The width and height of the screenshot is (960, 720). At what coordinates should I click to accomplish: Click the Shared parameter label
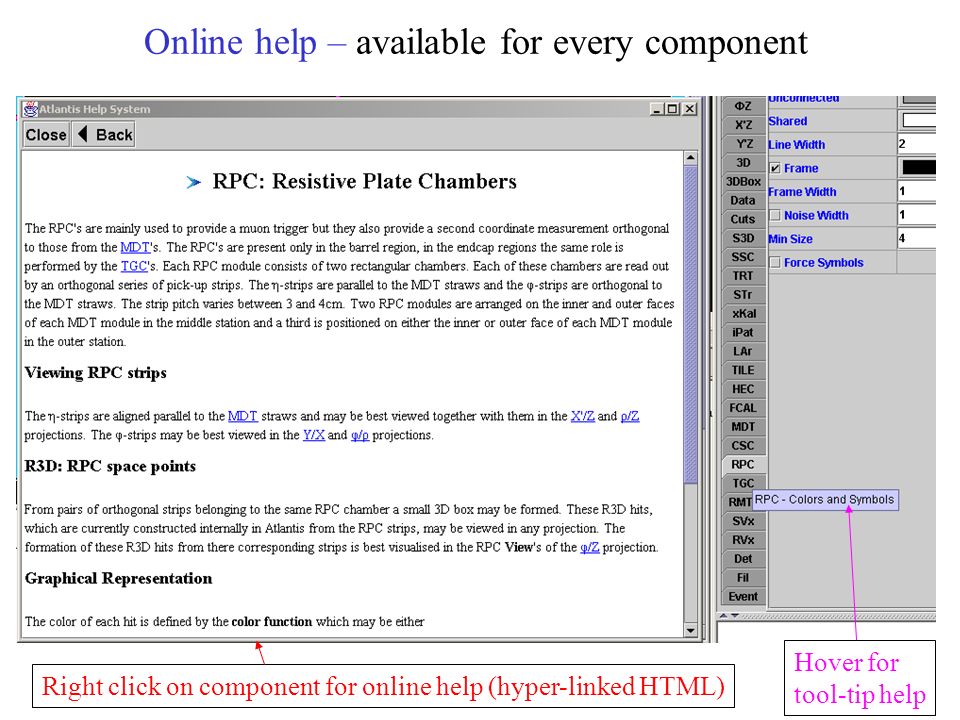(x=788, y=121)
